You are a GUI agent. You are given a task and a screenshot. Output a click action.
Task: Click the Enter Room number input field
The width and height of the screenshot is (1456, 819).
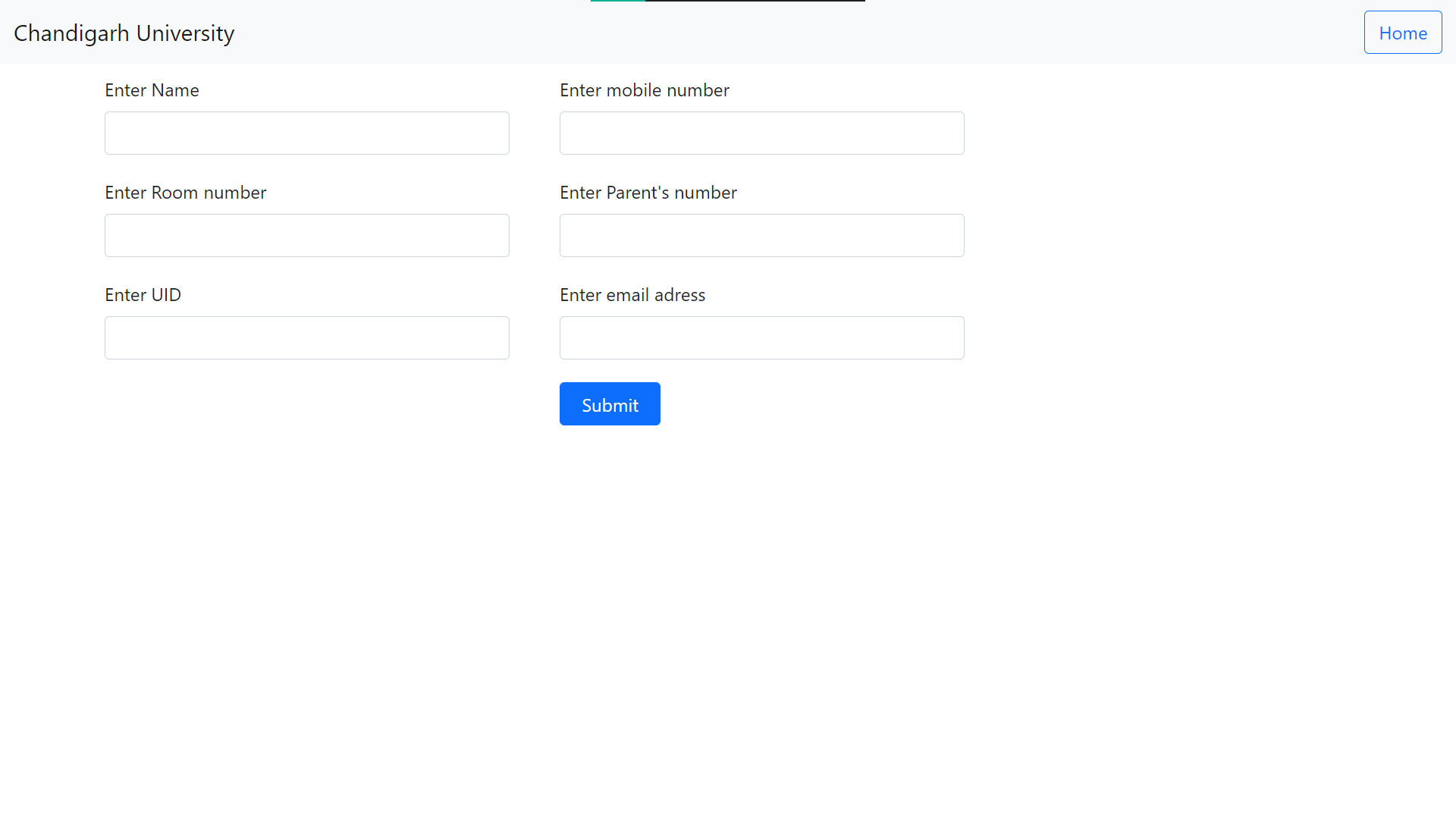(306, 235)
